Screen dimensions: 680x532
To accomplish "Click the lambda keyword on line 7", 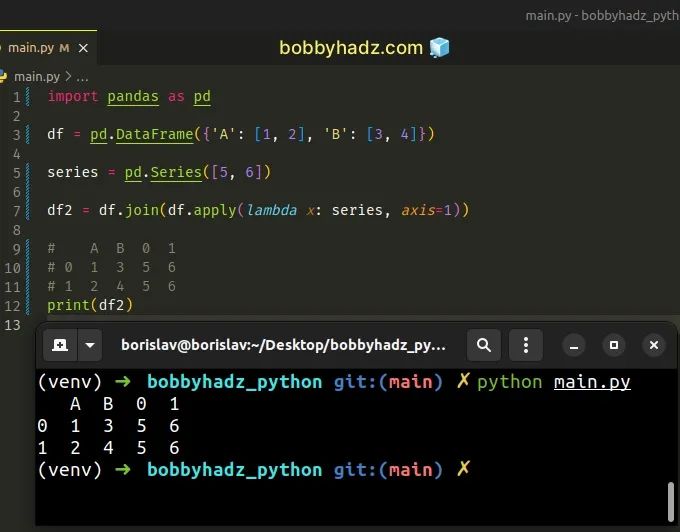I will click(271, 210).
